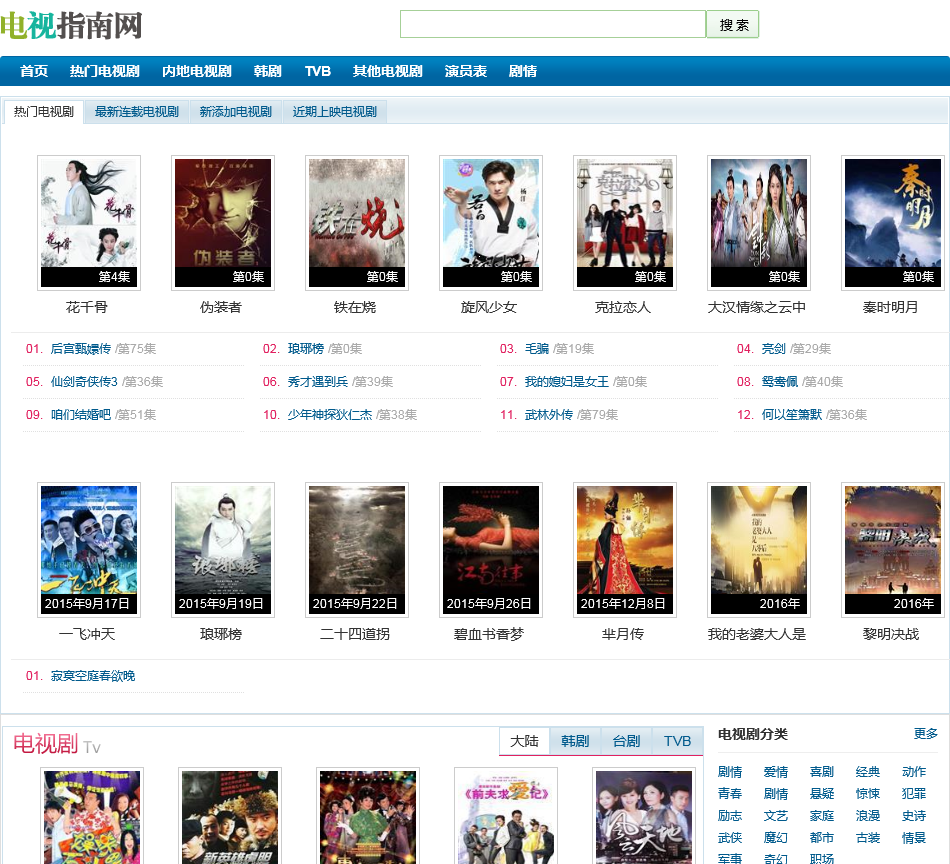
Task: Open the 铁在烧 poster thumbnail
Action: [x=357, y=223]
